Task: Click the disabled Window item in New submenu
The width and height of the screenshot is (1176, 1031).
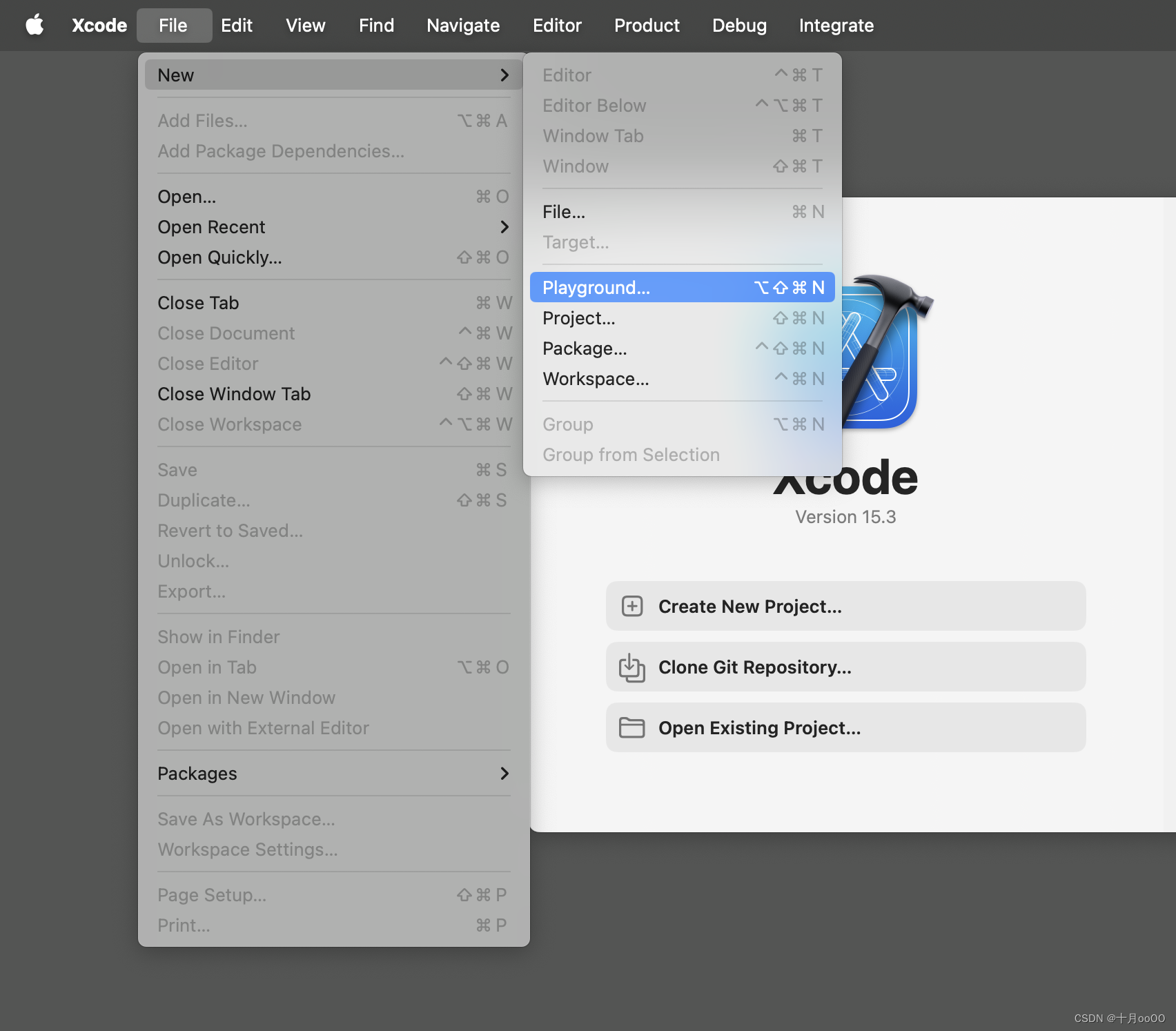Action: tap(683, 166)
